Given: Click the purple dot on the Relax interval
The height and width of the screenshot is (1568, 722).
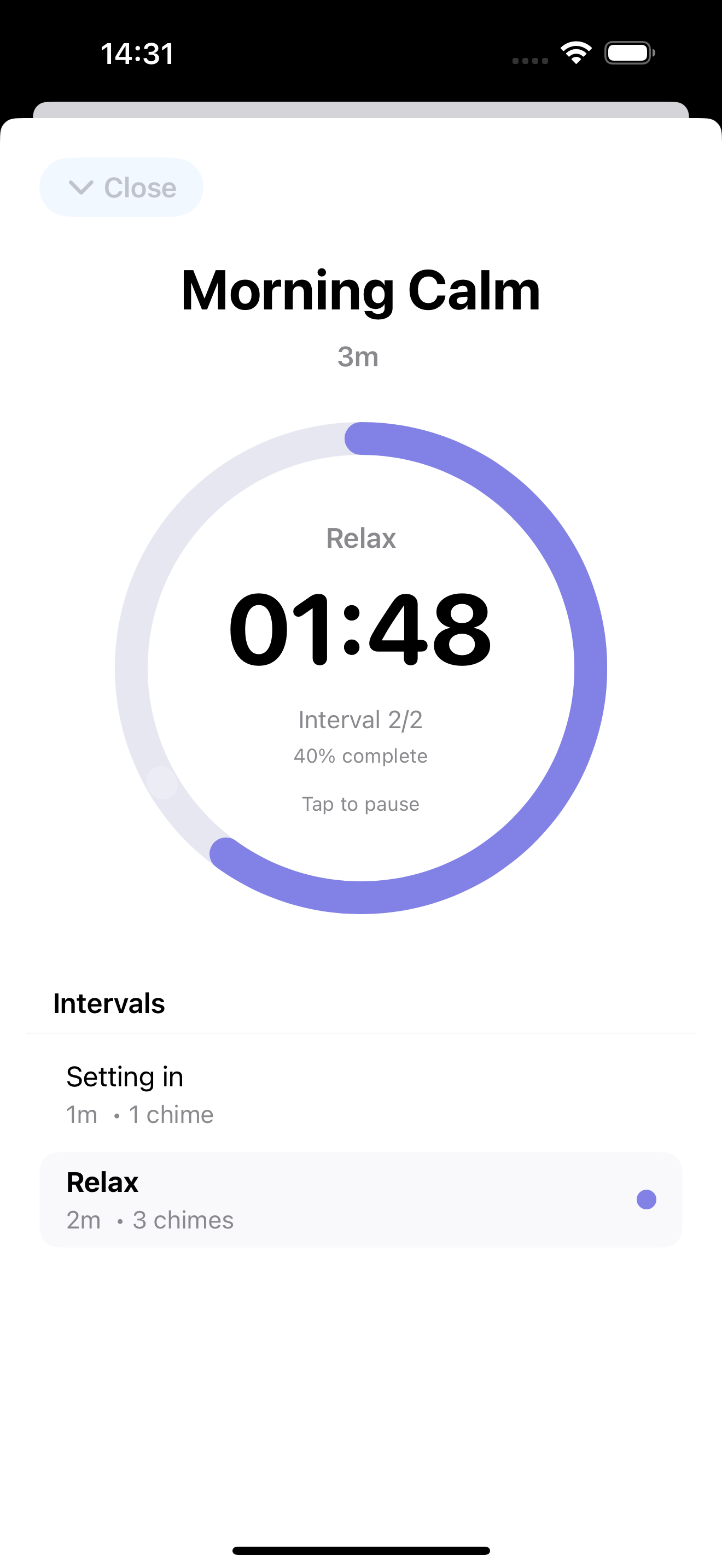Looking at the screenshot, I should pyautogui.click(x=647, y=1200).
